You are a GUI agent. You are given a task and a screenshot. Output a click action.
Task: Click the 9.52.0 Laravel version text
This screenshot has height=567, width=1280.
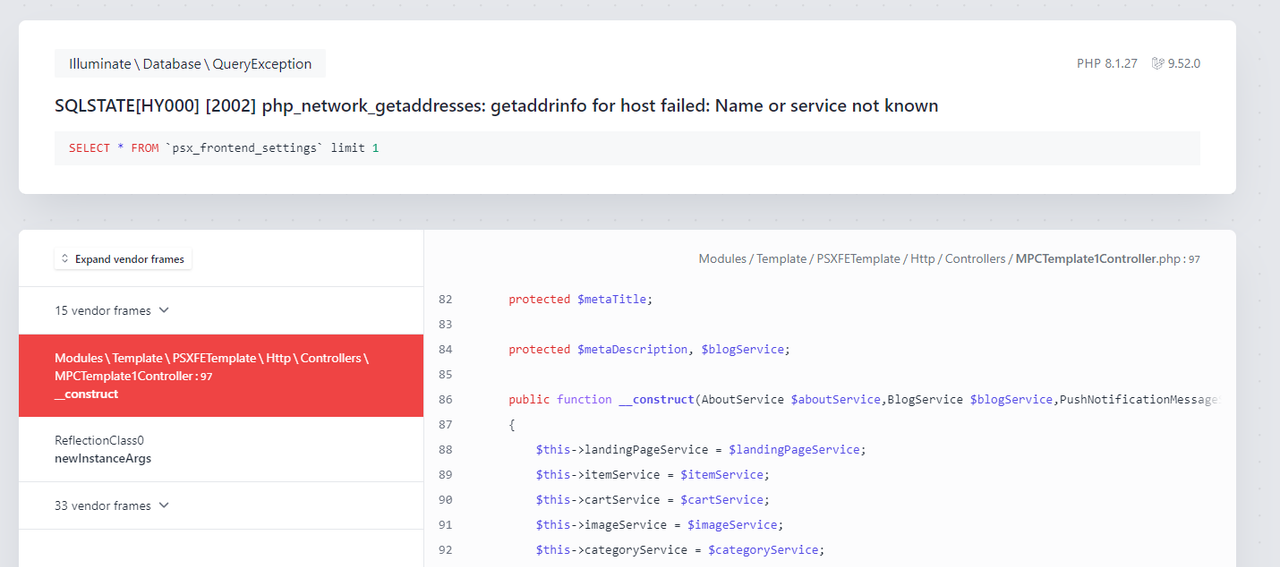1184,64
